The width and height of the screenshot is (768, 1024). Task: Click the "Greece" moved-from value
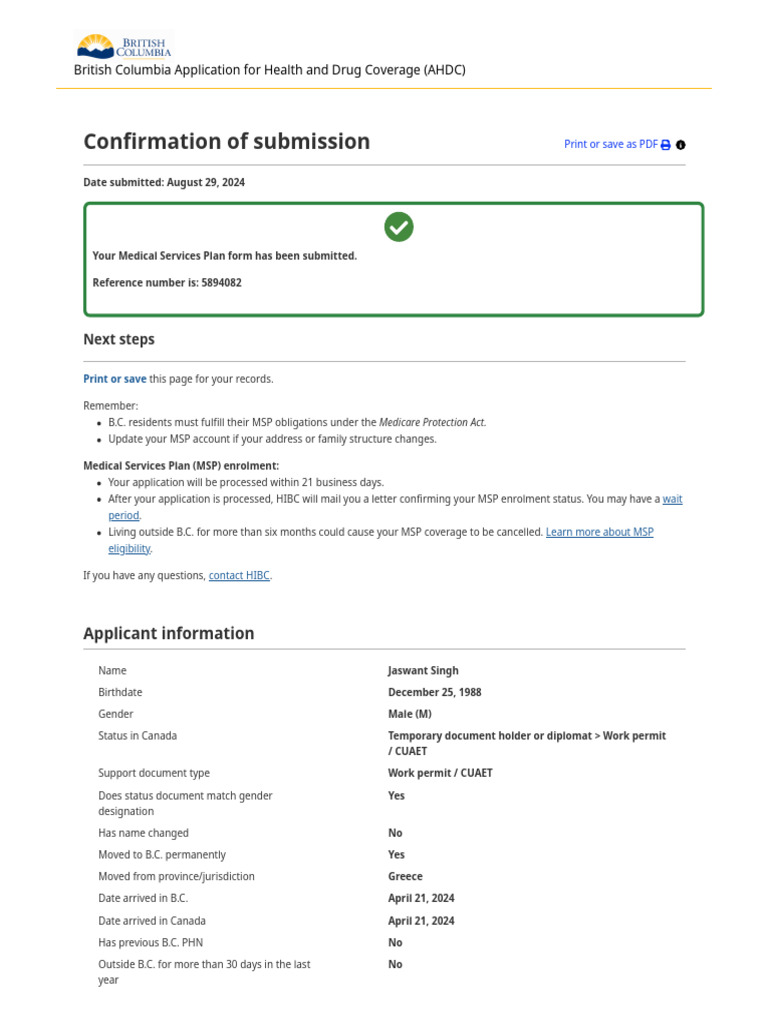[405, 876]
